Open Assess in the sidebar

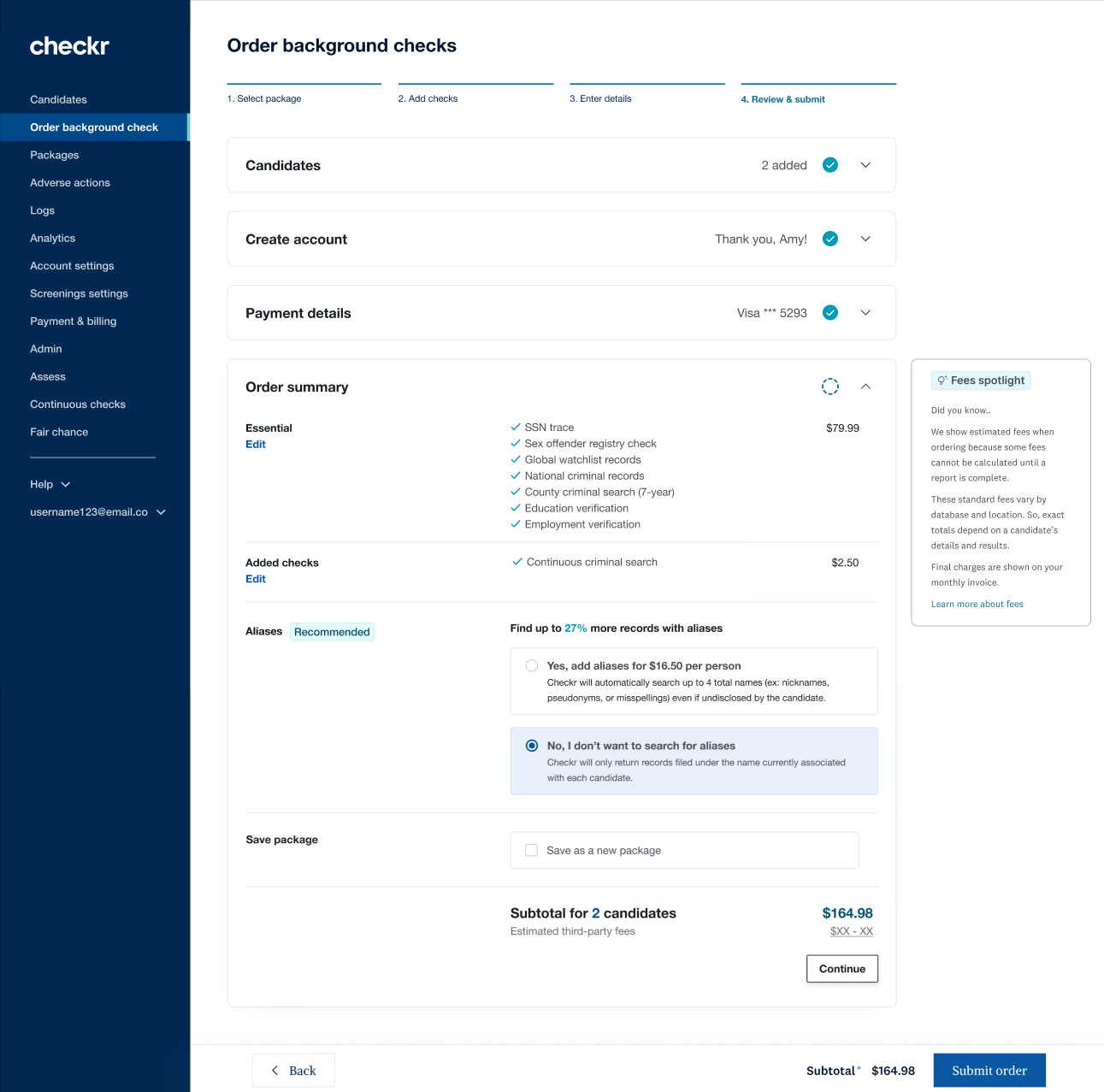click(48, 376)
